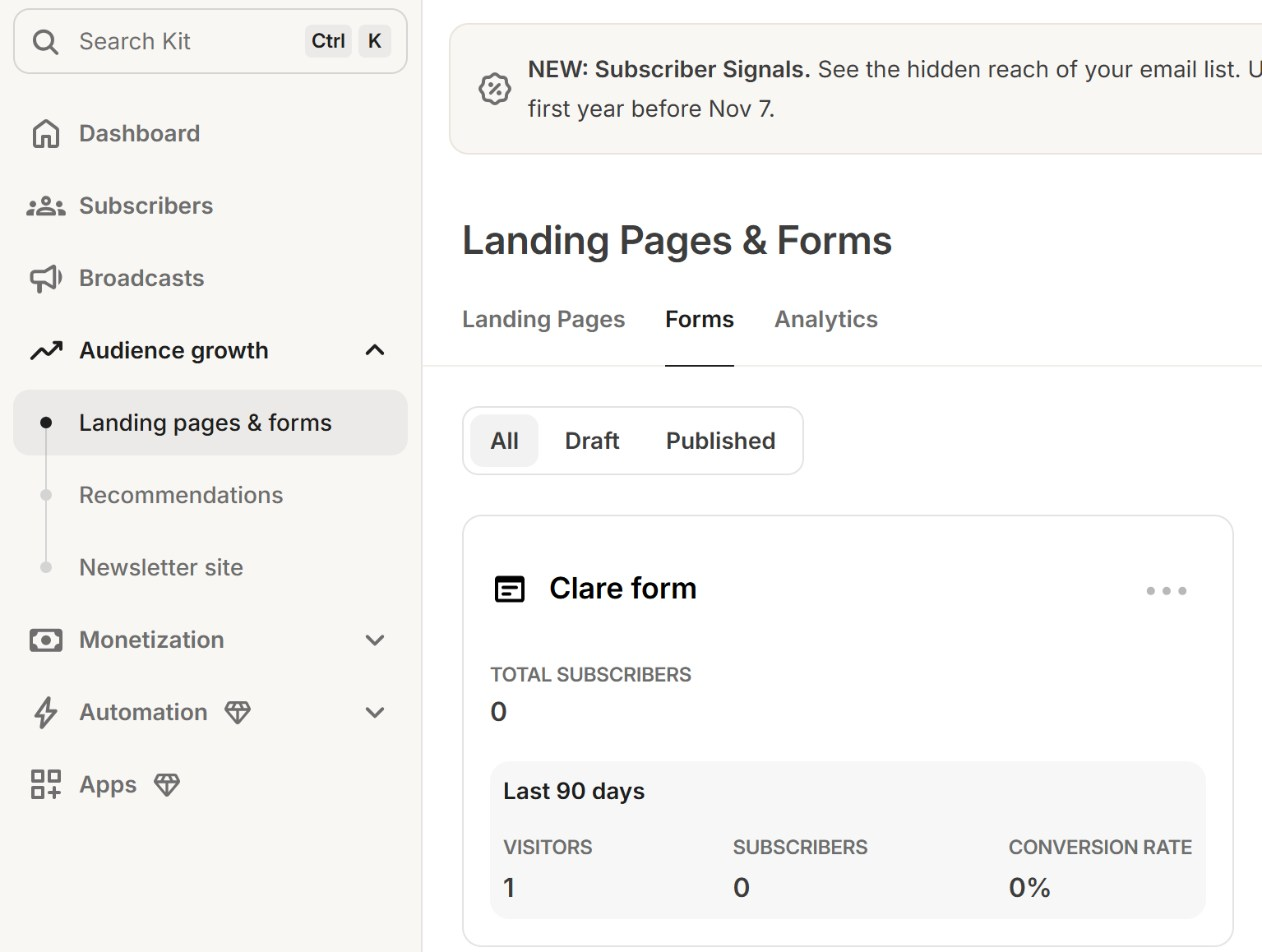Click the Dashboard home icon
The height and width of the screenshot is (952, 1262).
click(46, 133)
